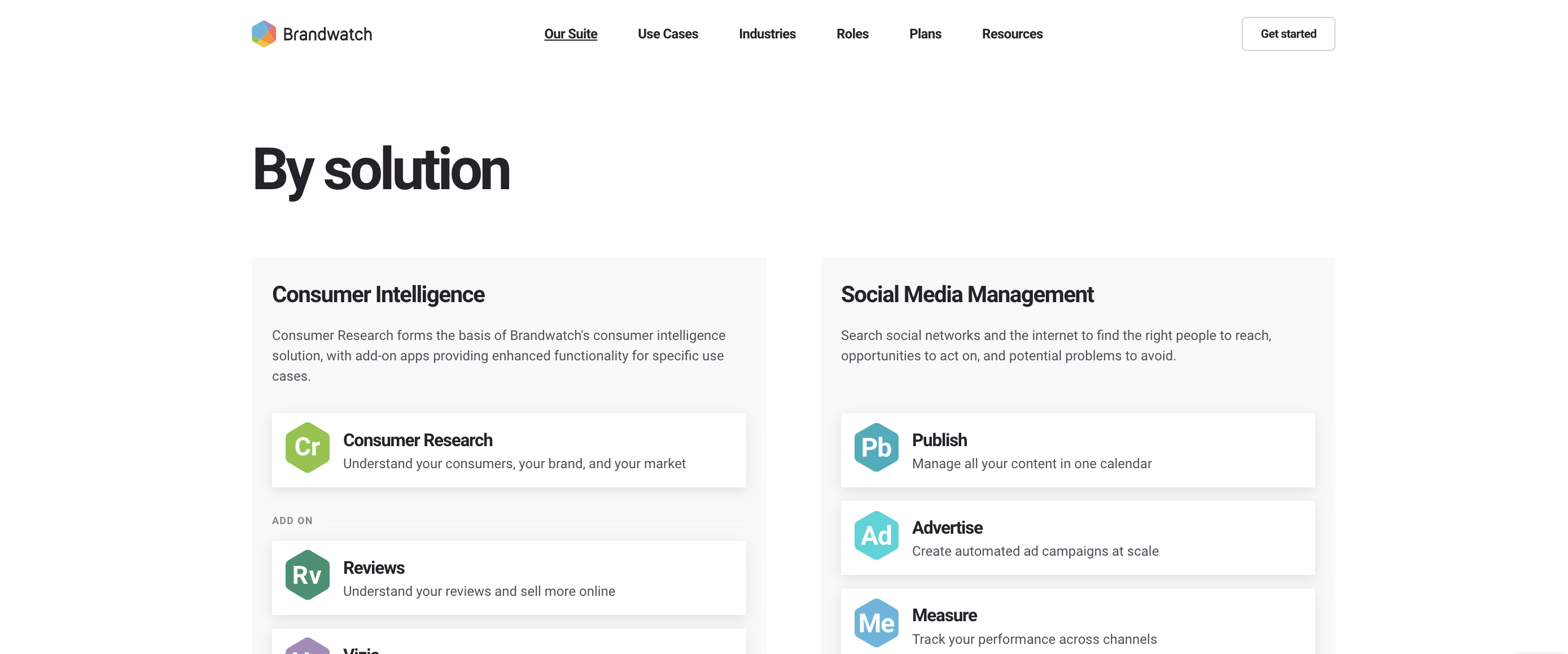
Task: Click the Roles menu item
Action: 852,33
